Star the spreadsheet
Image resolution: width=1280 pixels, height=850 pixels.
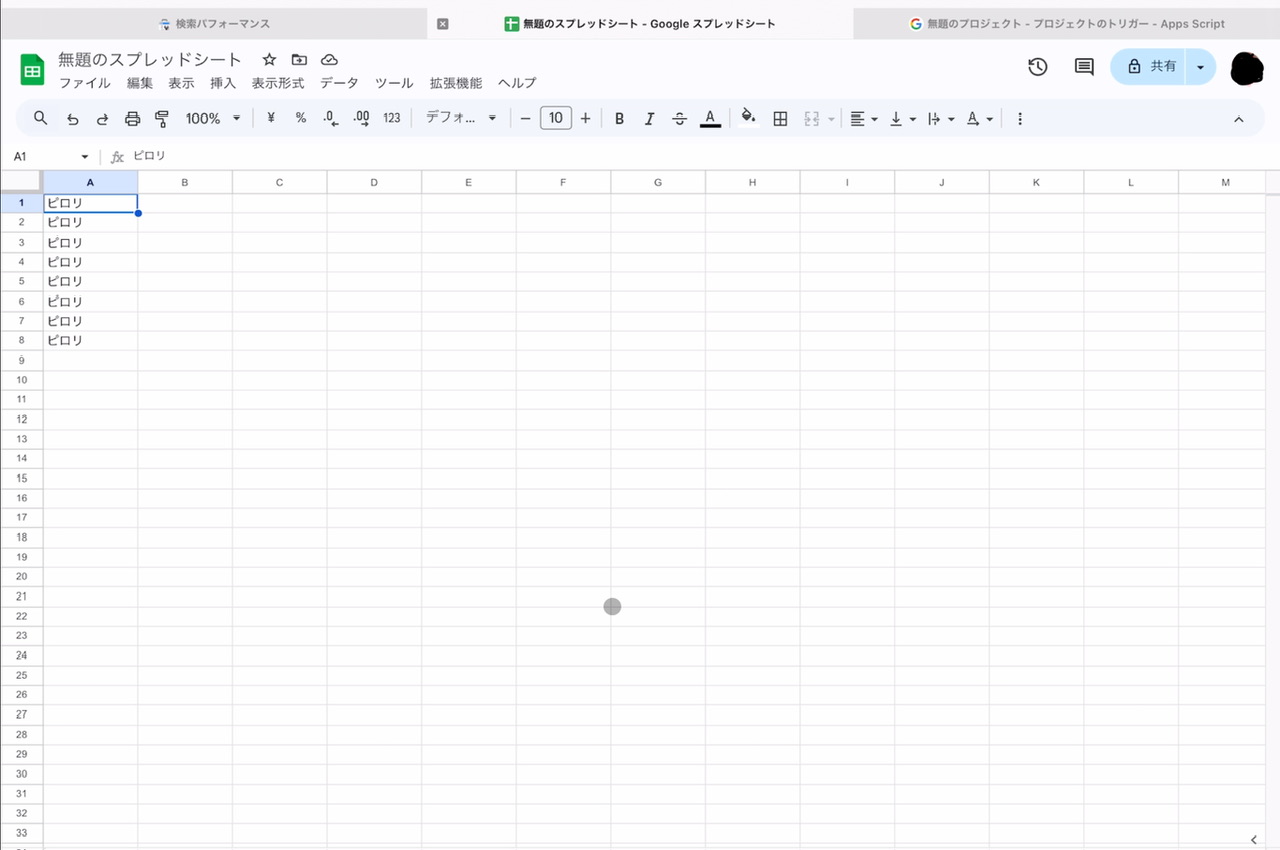click(x=269, y=60)
